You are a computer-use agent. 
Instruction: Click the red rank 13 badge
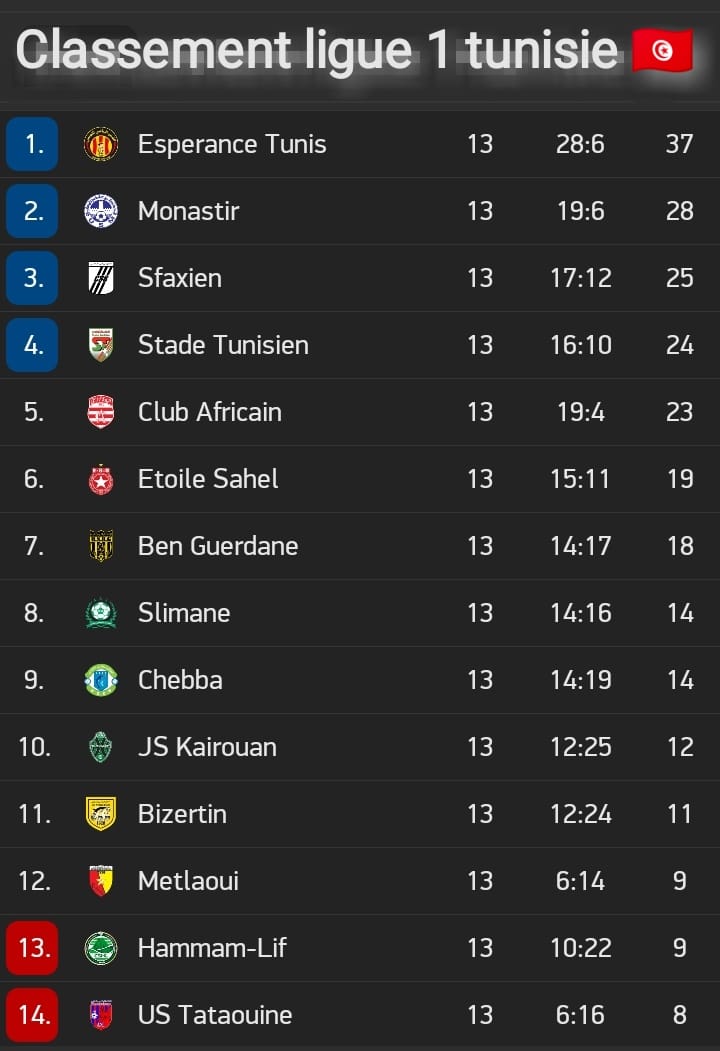coord(32,948)
